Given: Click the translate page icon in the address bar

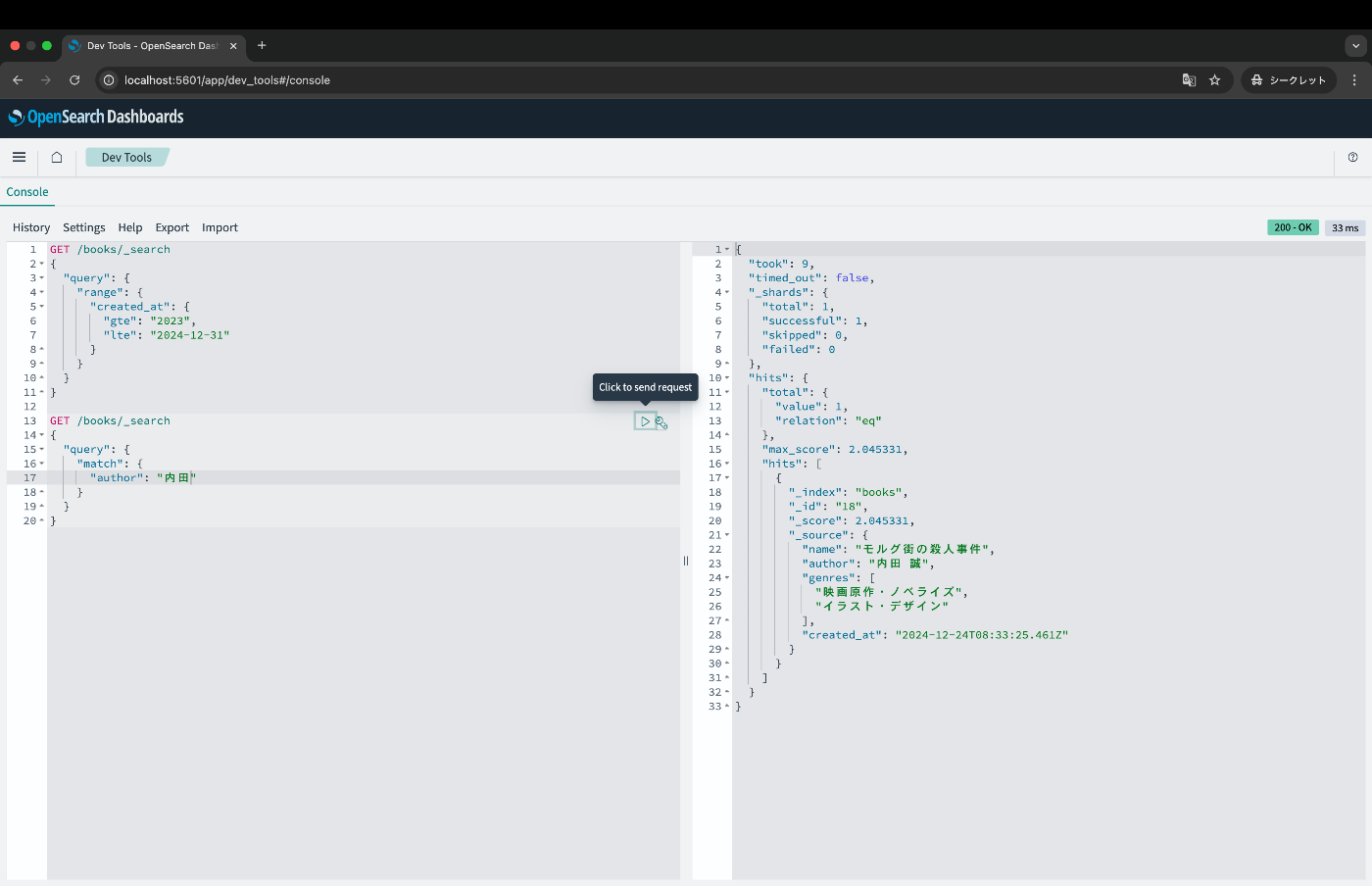Looking at the screenshot, I should pyautogui.click(x=1189, y=80).
